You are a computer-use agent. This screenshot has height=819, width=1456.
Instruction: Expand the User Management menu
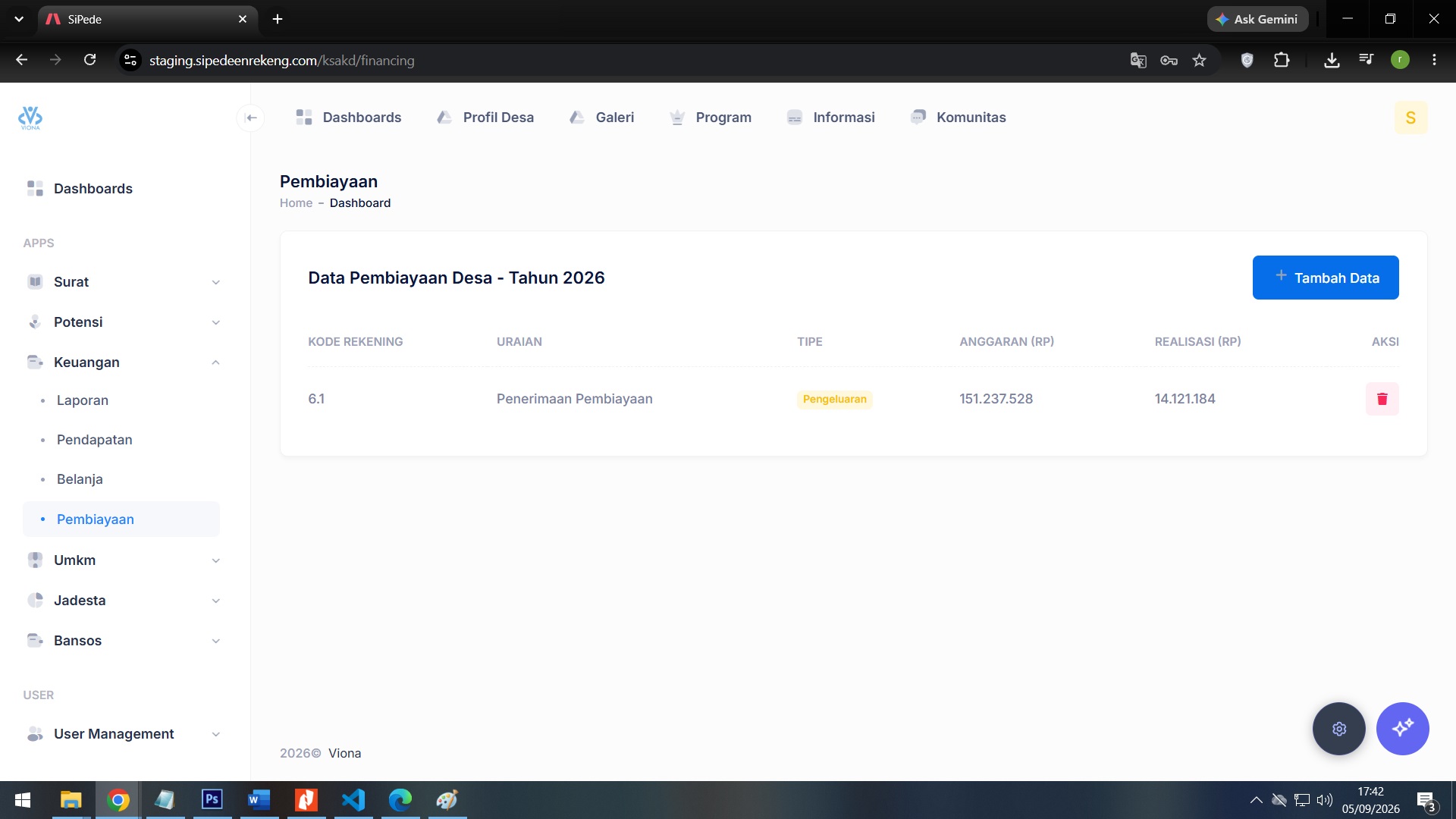tap(123, 734)
